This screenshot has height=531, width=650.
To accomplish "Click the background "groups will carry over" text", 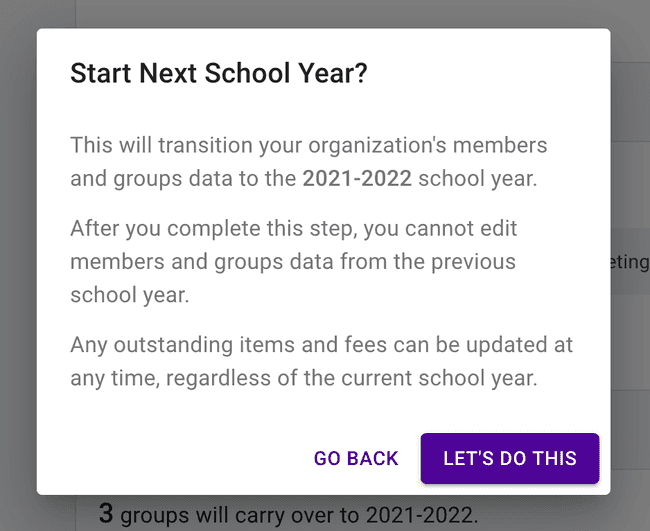I will tap(300, 516).
